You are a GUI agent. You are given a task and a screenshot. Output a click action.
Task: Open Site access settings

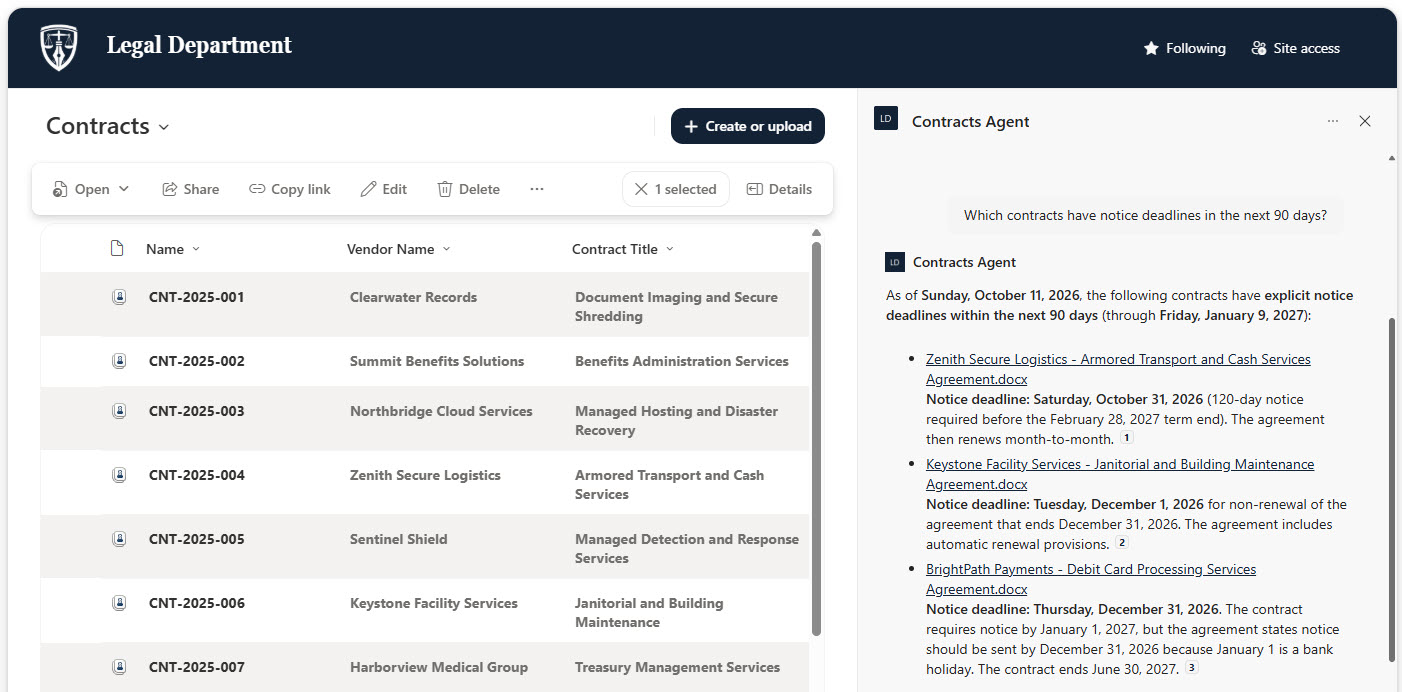click(1296, 48)
